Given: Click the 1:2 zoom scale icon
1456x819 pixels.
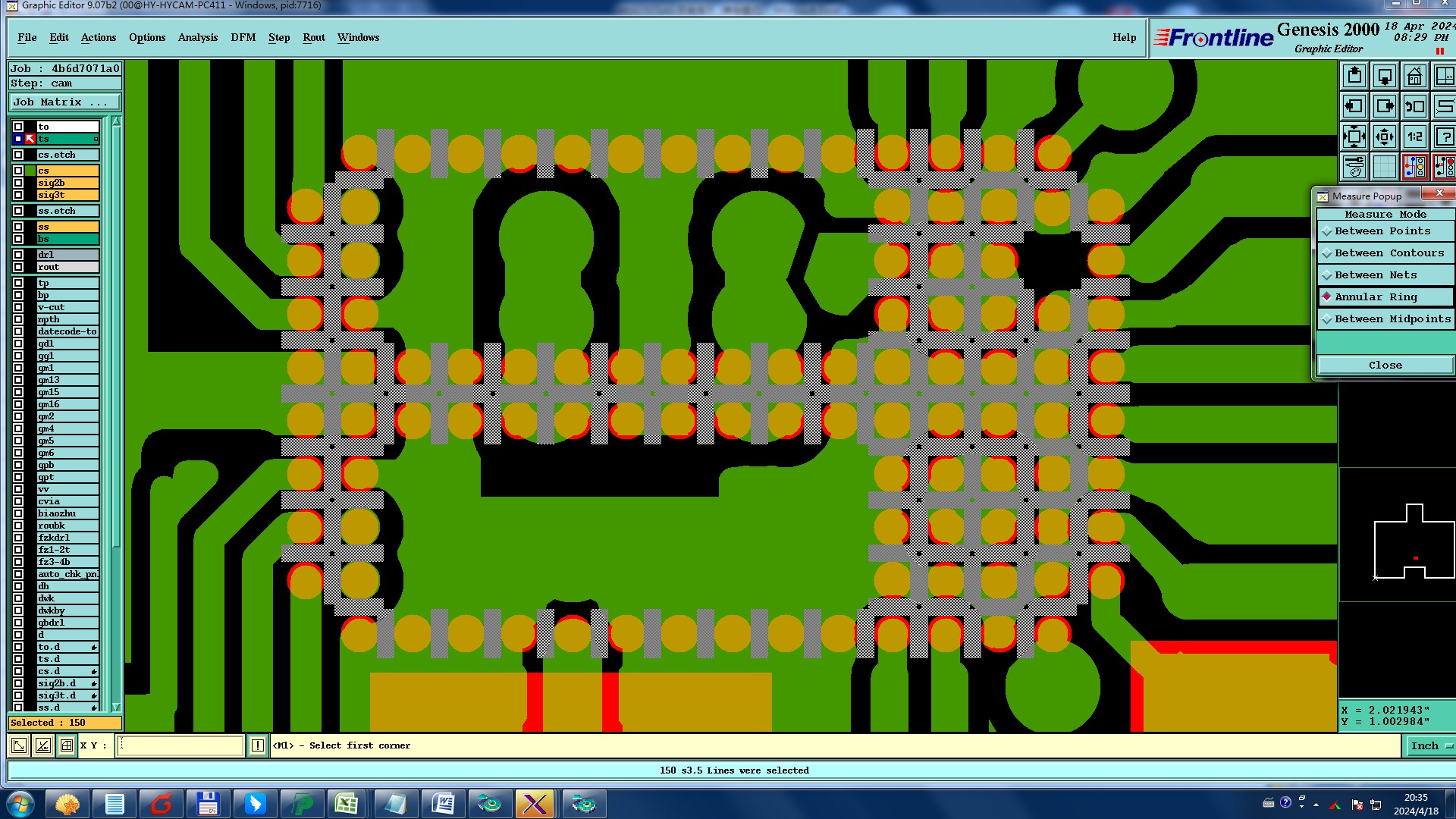Looking at the screenshot, I should (x=1414, y=137).
